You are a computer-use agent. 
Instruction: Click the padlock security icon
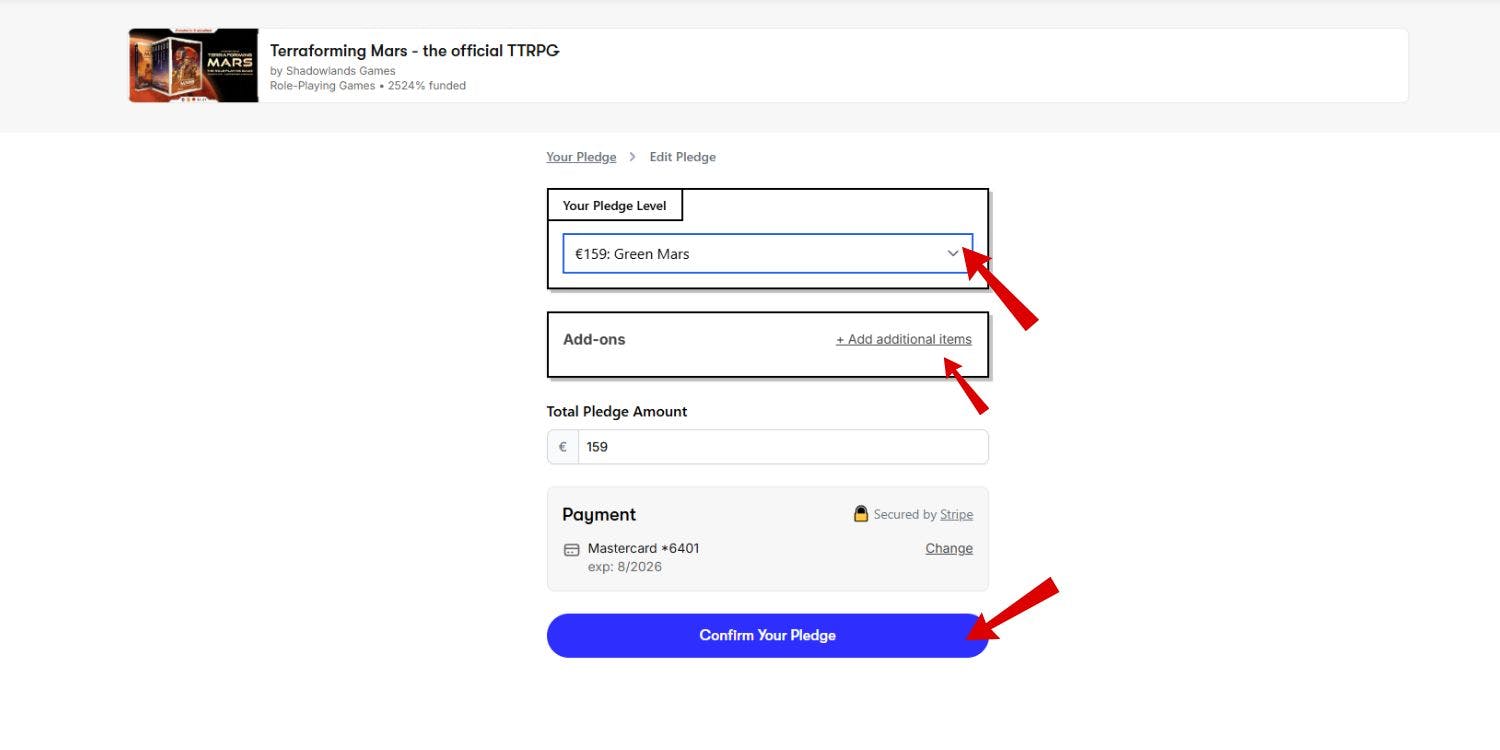[861, 514]
